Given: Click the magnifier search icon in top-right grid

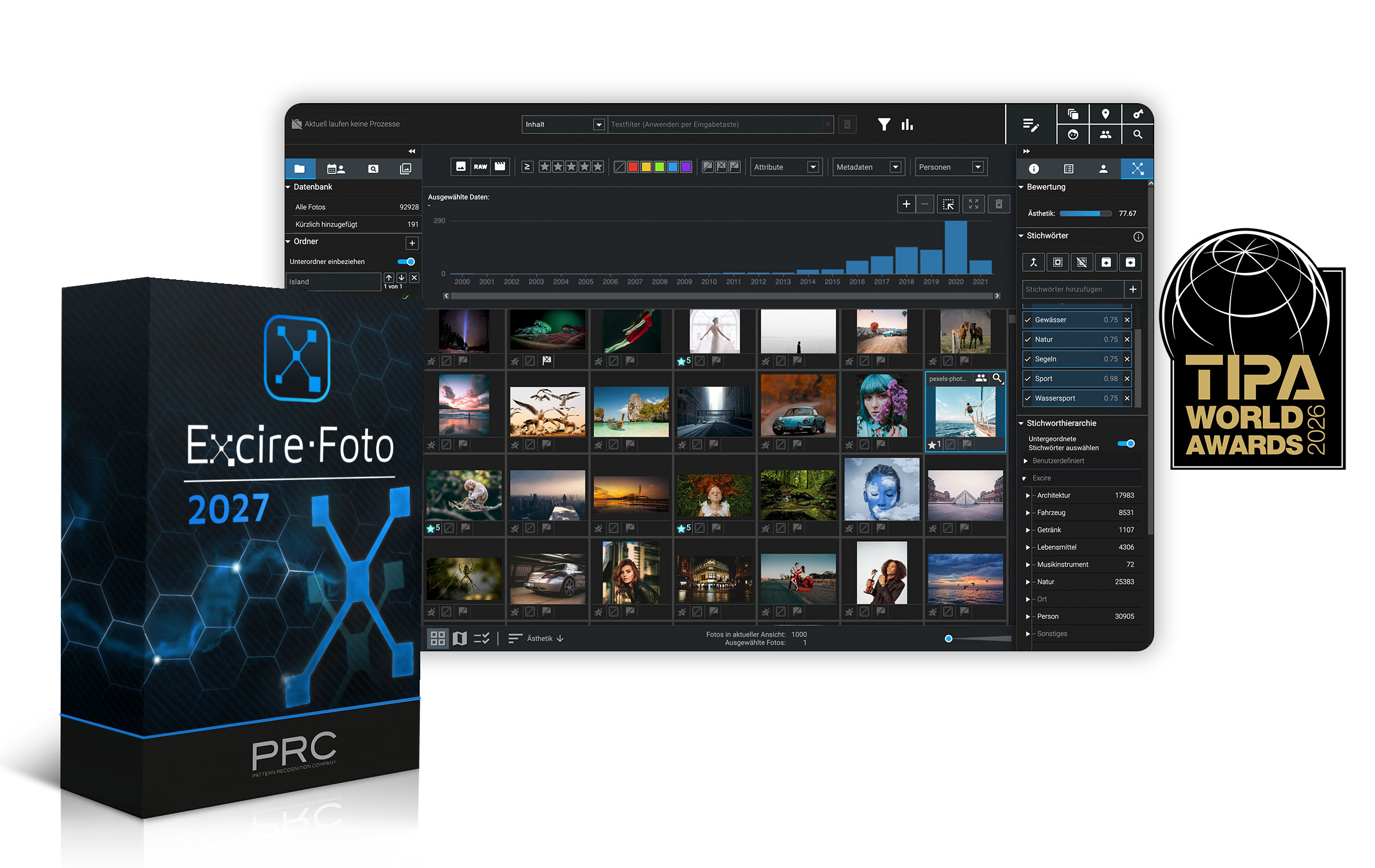Looking at the screenshot, I should pyautogui.click(x=1138, y=134).
